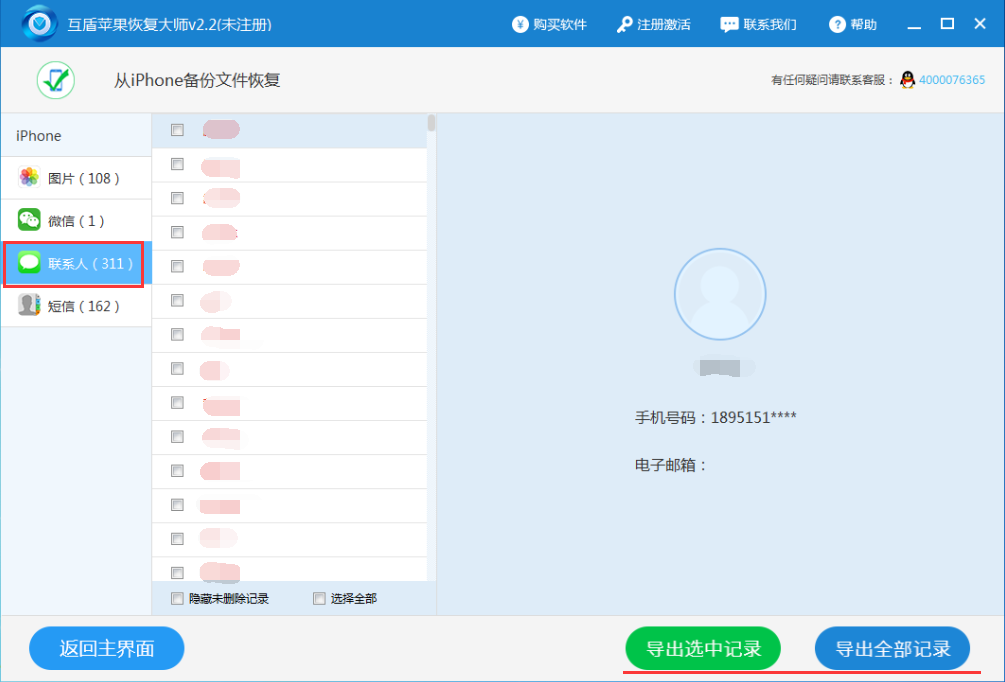Screen dimensions: 1005x682
Task: Click the QQ penguin customer service icon
Action: (907, 79)
